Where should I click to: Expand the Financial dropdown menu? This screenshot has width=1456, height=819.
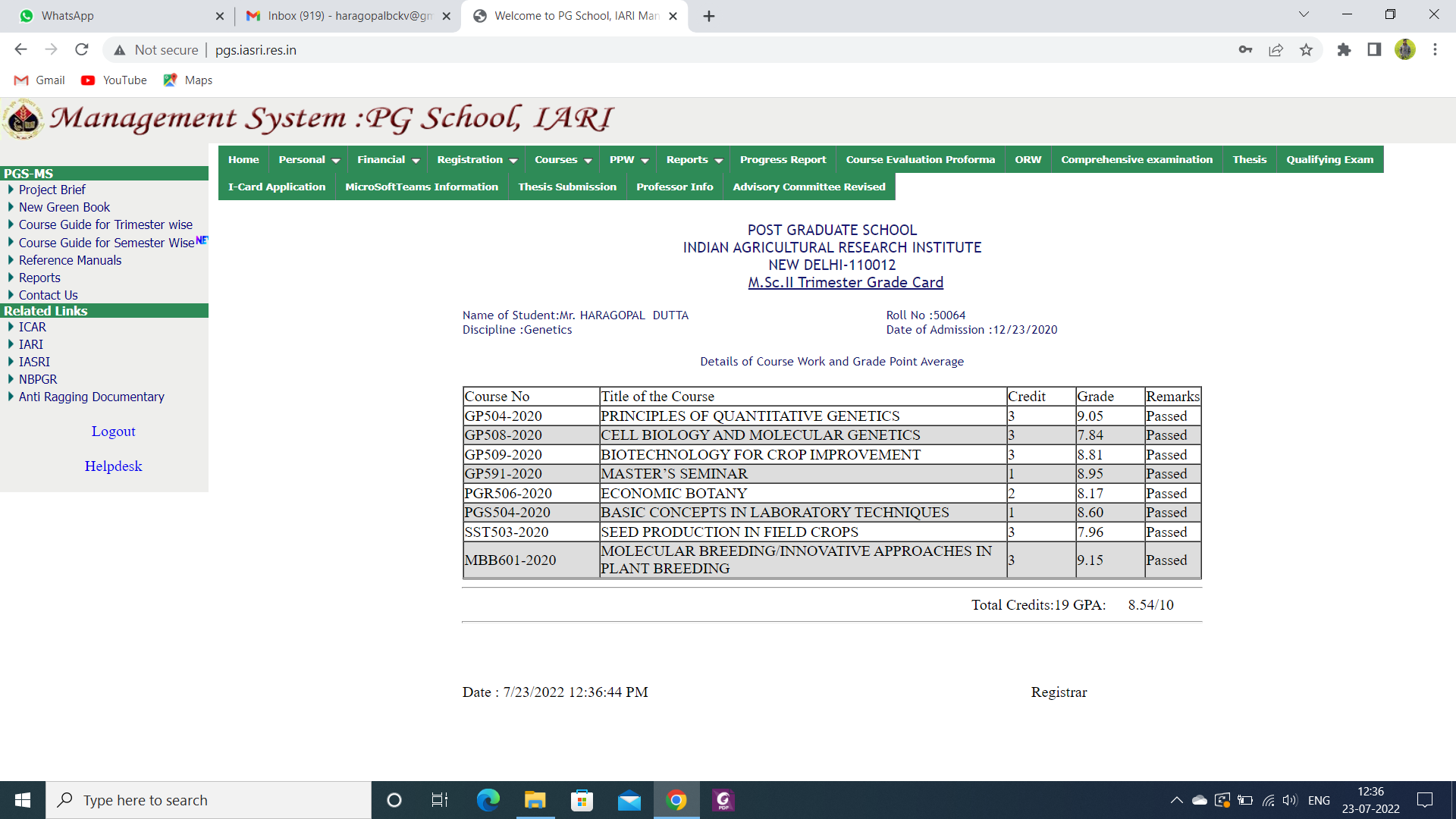click(x=388, y=159)
